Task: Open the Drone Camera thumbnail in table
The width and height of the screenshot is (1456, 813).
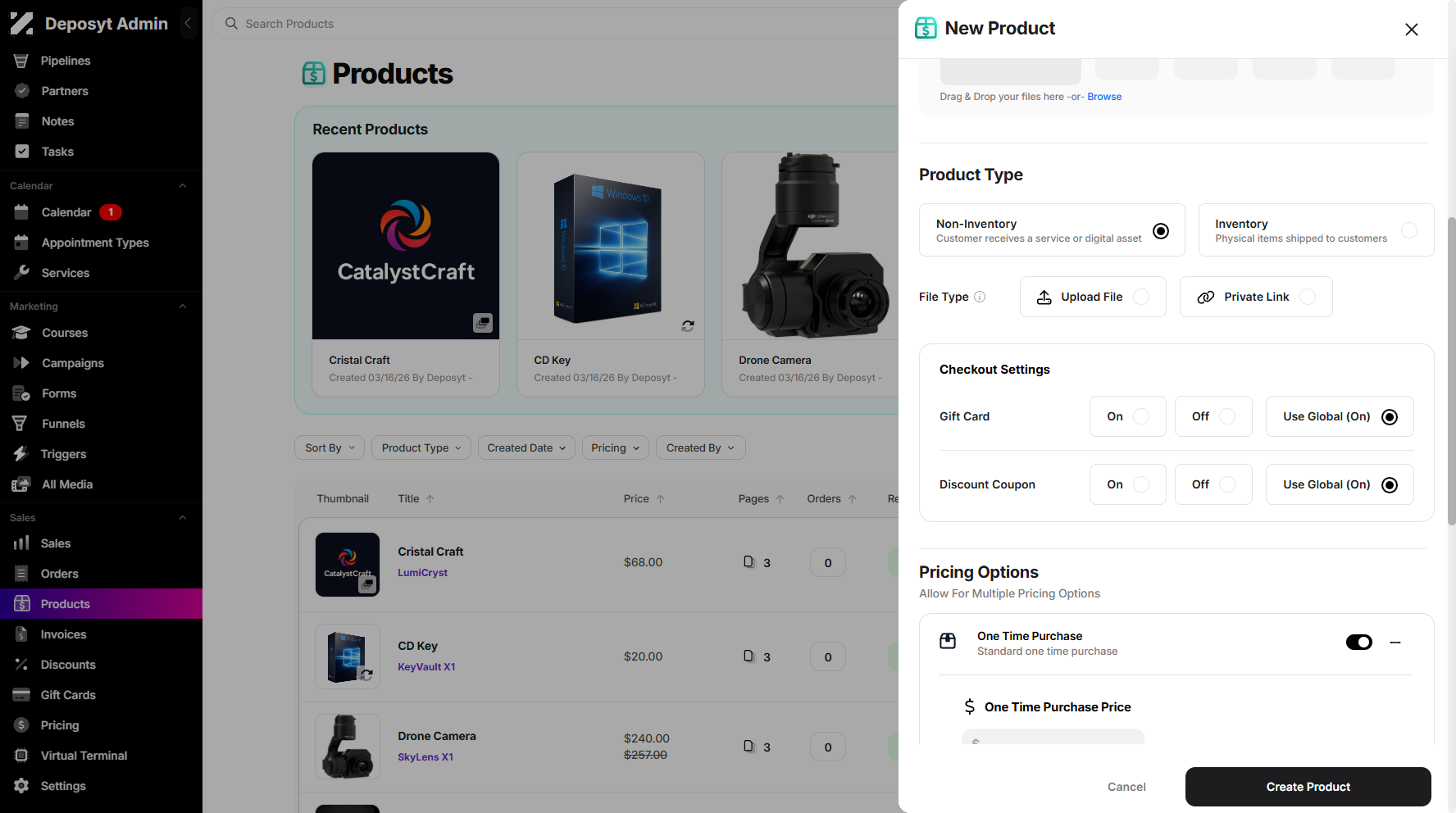Action: [348, 747]
